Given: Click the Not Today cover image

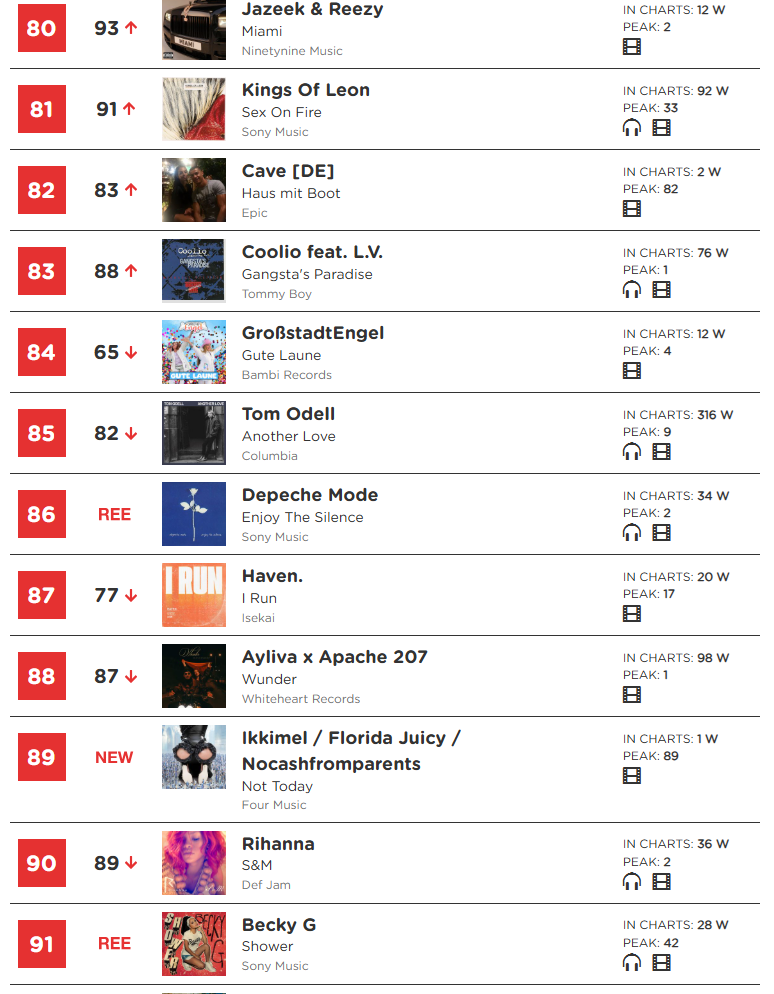Looking at the screenshot, I should point(193,757).
